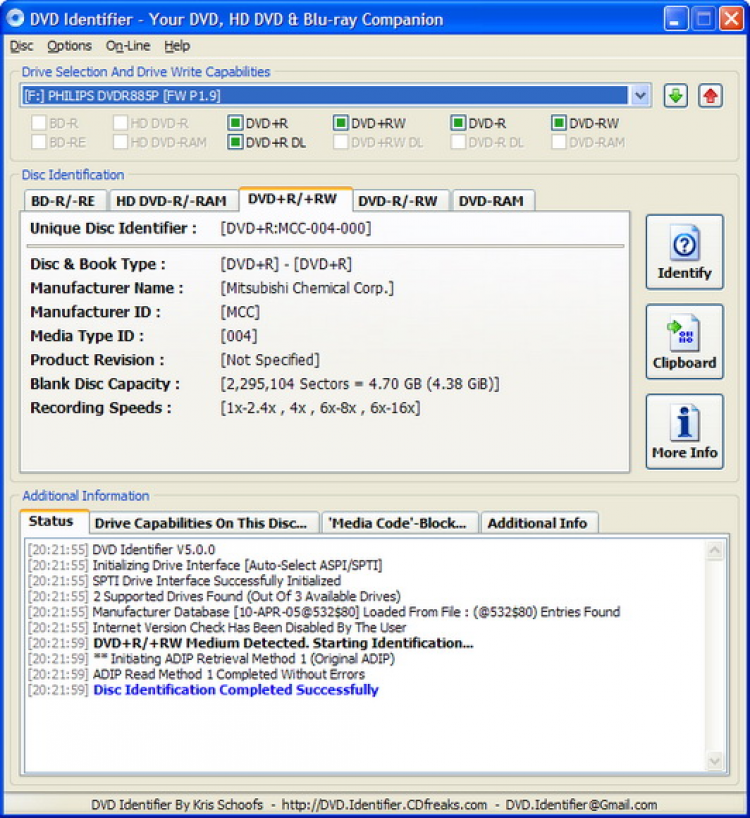The height and width of the screenshot is (818, 750).
Task: Click the green down-arrow drive button
Action: coord(675,96)
